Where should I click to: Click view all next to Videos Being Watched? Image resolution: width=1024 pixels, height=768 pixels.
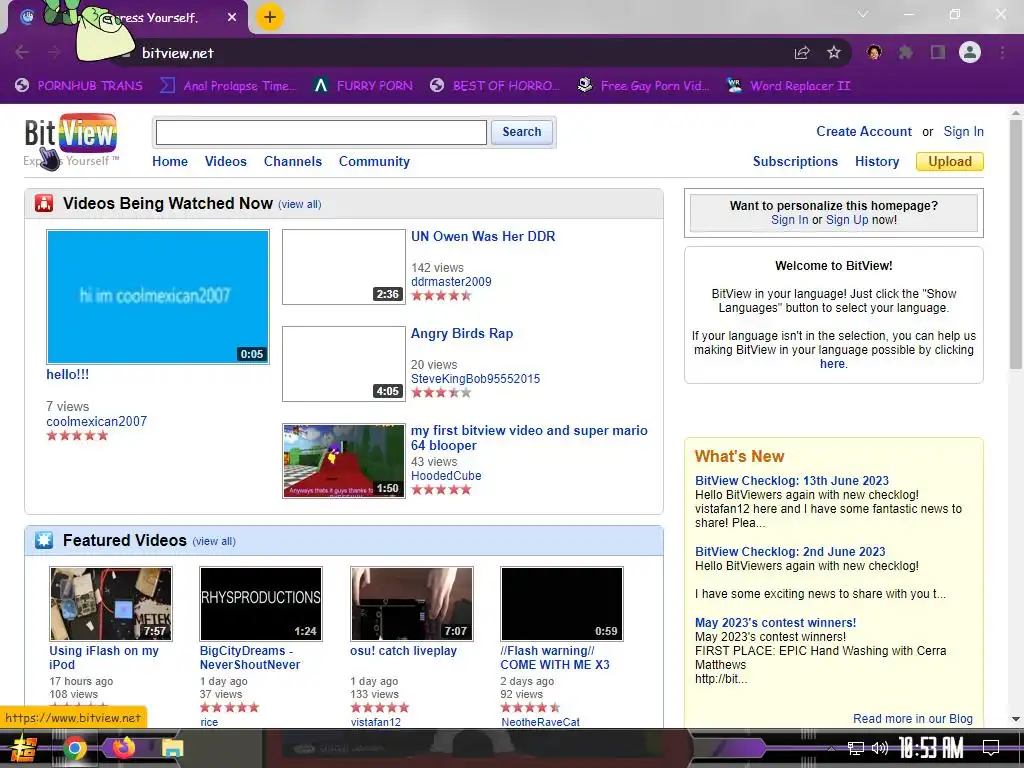click(300, 204)
